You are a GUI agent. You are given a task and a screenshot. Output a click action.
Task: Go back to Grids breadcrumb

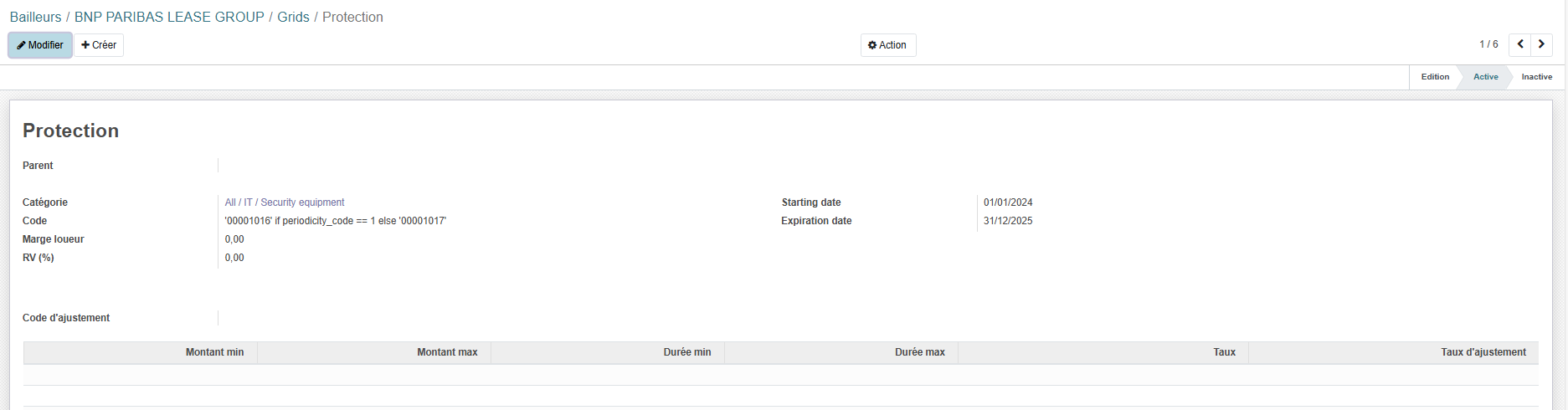click(x=293, y=17)
